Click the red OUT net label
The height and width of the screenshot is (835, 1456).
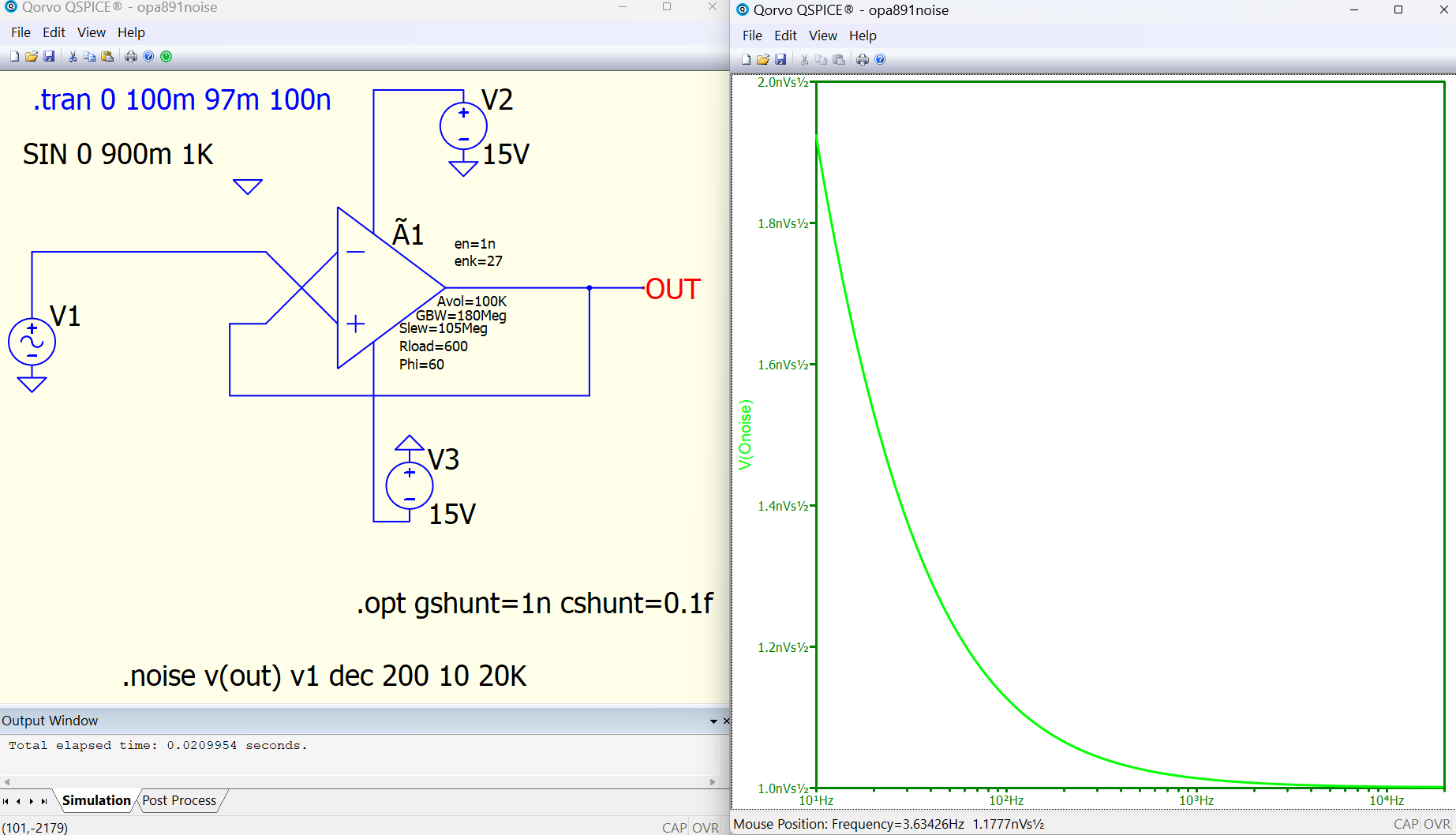(672, 290)
